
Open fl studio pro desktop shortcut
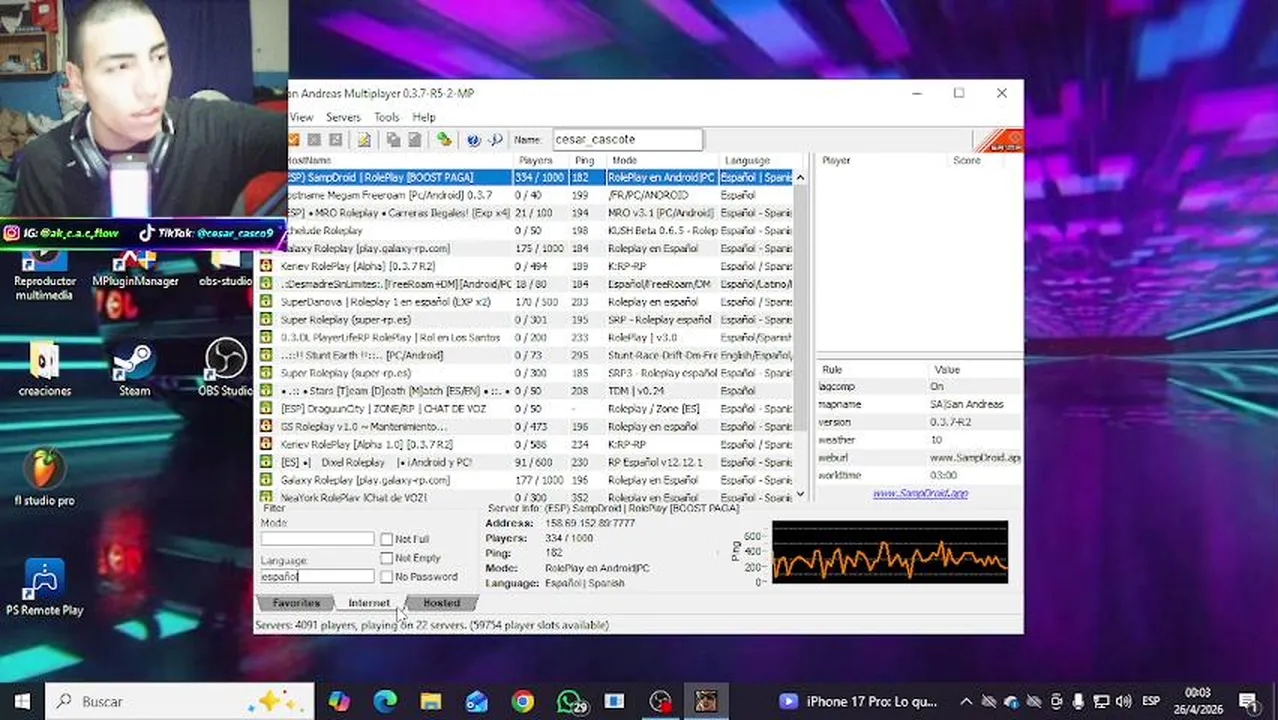[x=44, y=479]
